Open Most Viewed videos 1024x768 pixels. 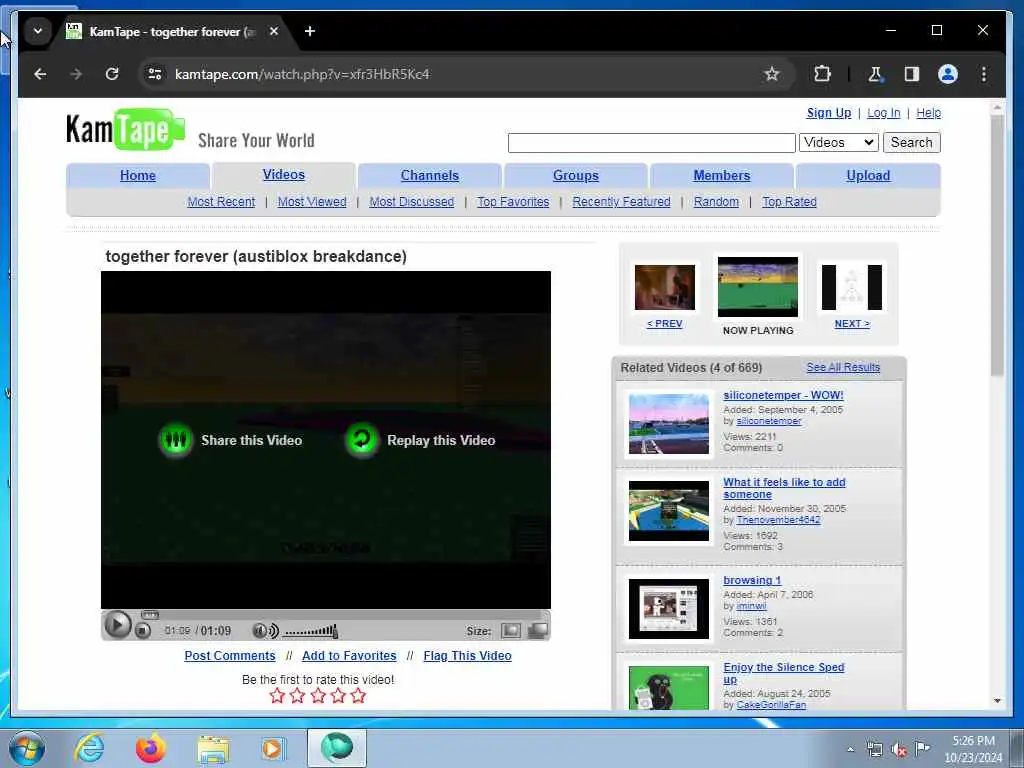tap(312, 202)
